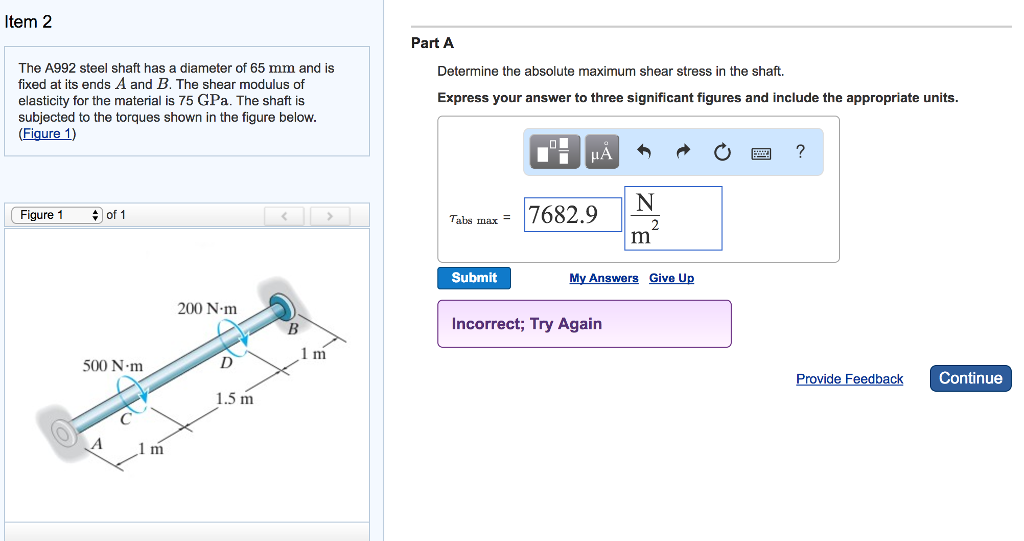The height and width of the screenshot is (541, 1024).
Task: Open the Provide Feedback link
Action: pyautogui.click(x=849, y=379)
